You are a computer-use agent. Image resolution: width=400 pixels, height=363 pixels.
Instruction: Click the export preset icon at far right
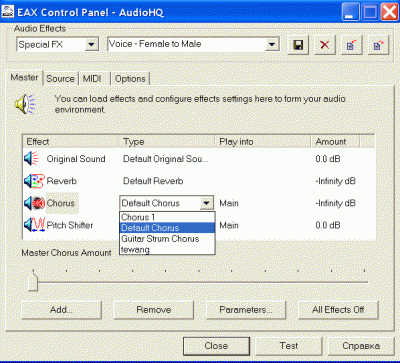coord(378,45)
